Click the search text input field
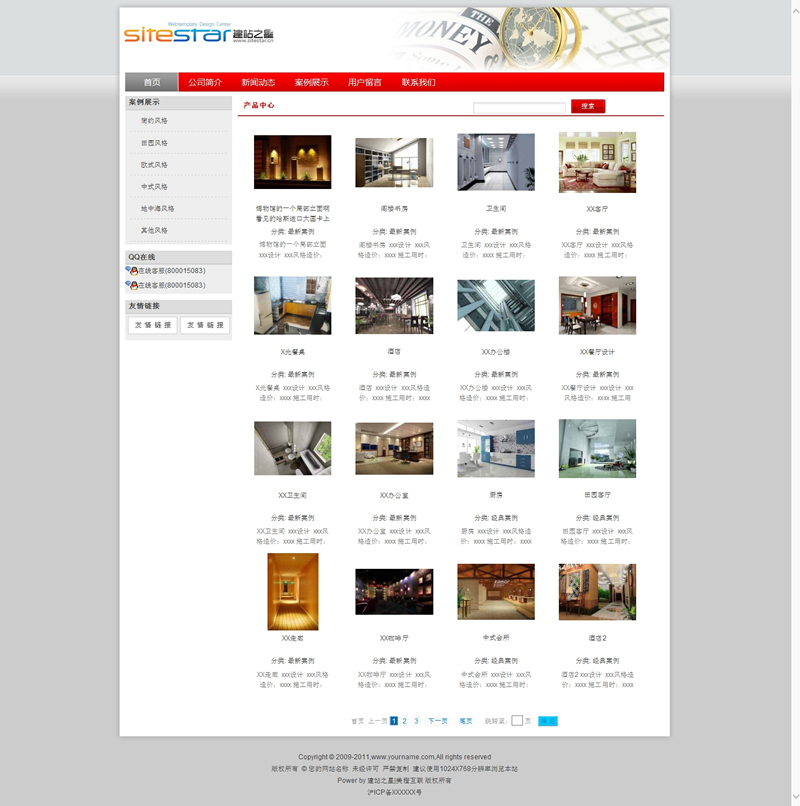Viewport: 800px width, 806px height. [x=519, y=107]
